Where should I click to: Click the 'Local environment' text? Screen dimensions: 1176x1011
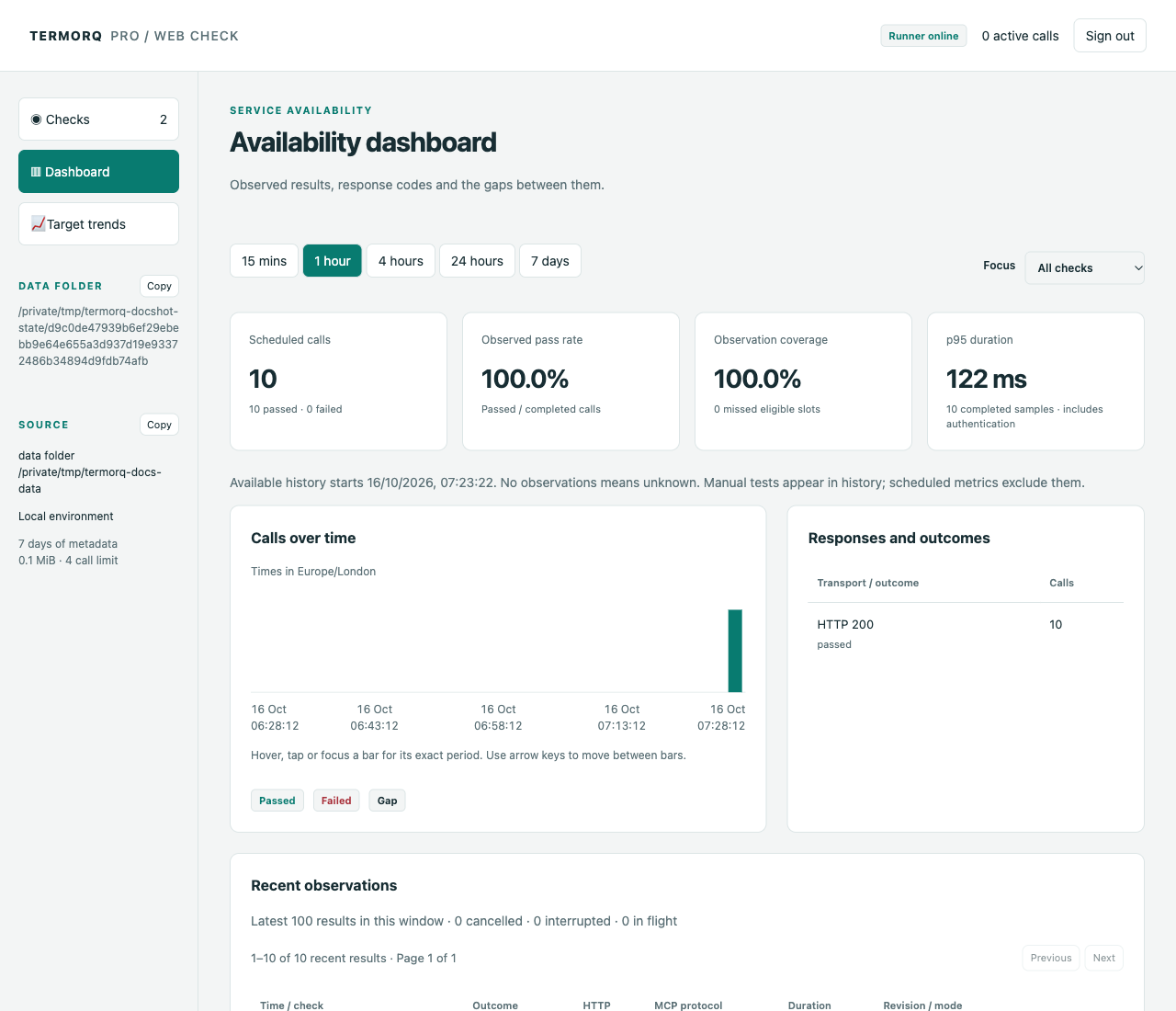[x=66, y=517]
